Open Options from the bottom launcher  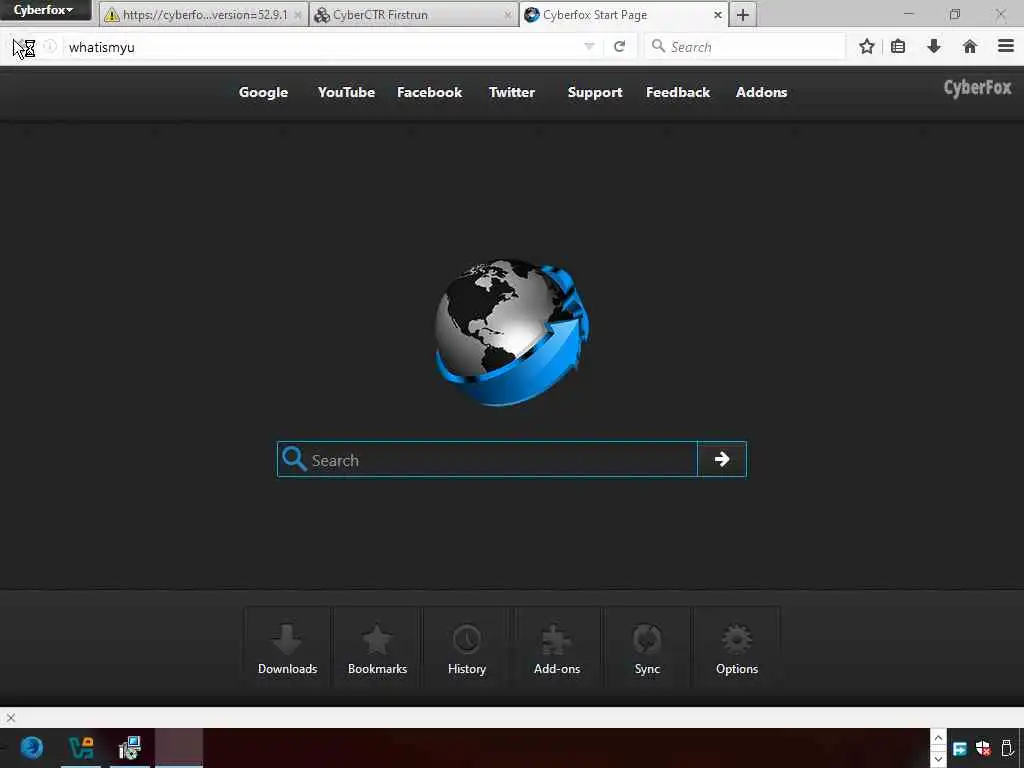pyautogui.click(x=737, y=648)
